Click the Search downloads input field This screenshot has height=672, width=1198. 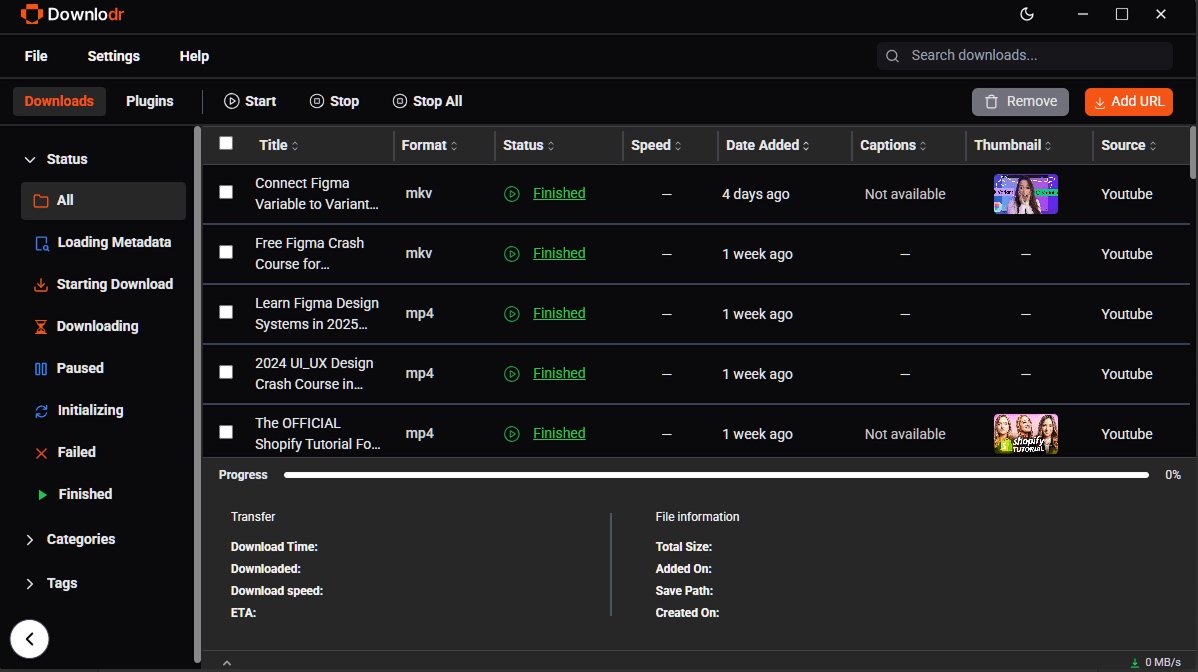click(1025, 56)
